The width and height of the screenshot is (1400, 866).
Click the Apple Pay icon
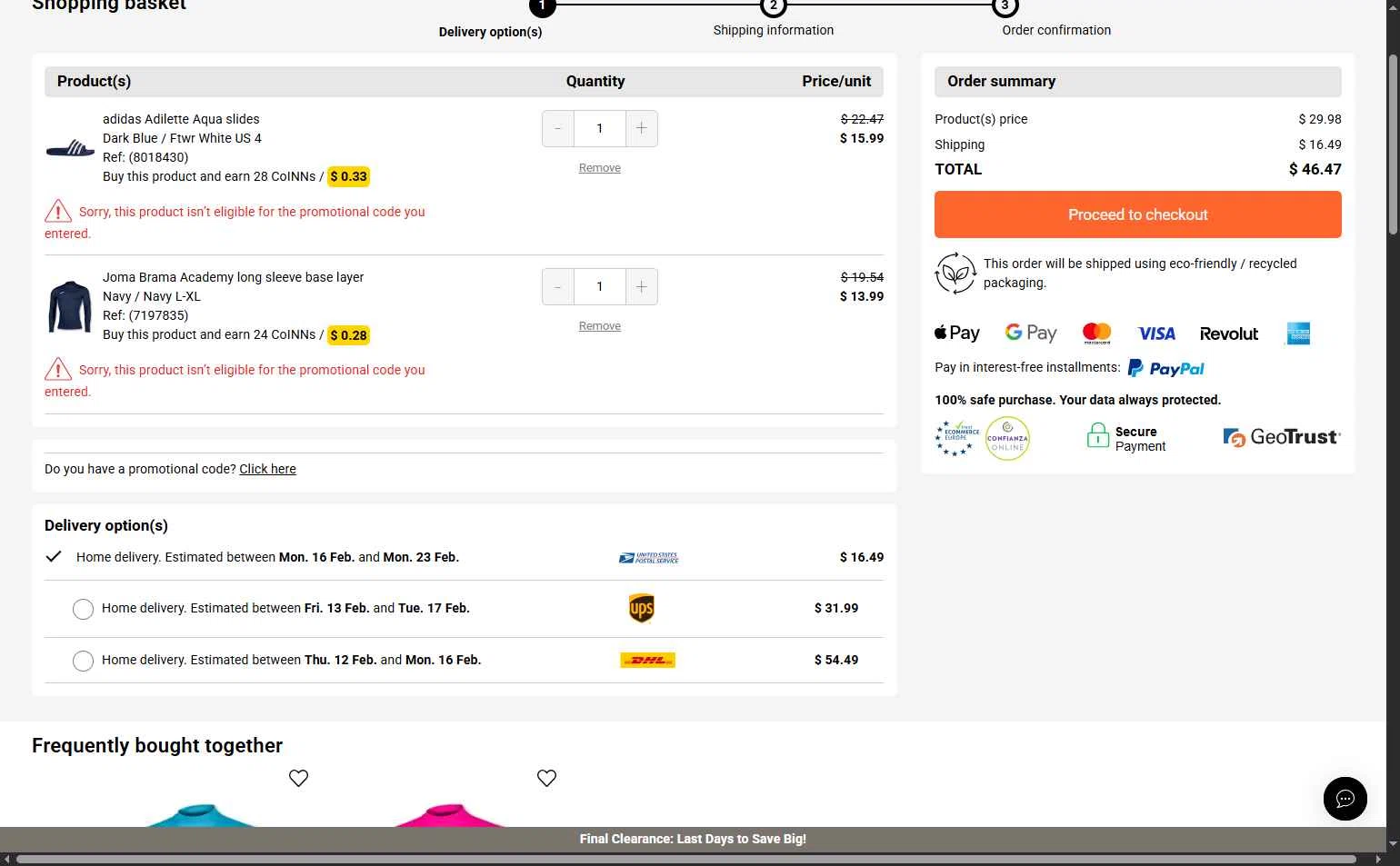(x=957, y=333)
